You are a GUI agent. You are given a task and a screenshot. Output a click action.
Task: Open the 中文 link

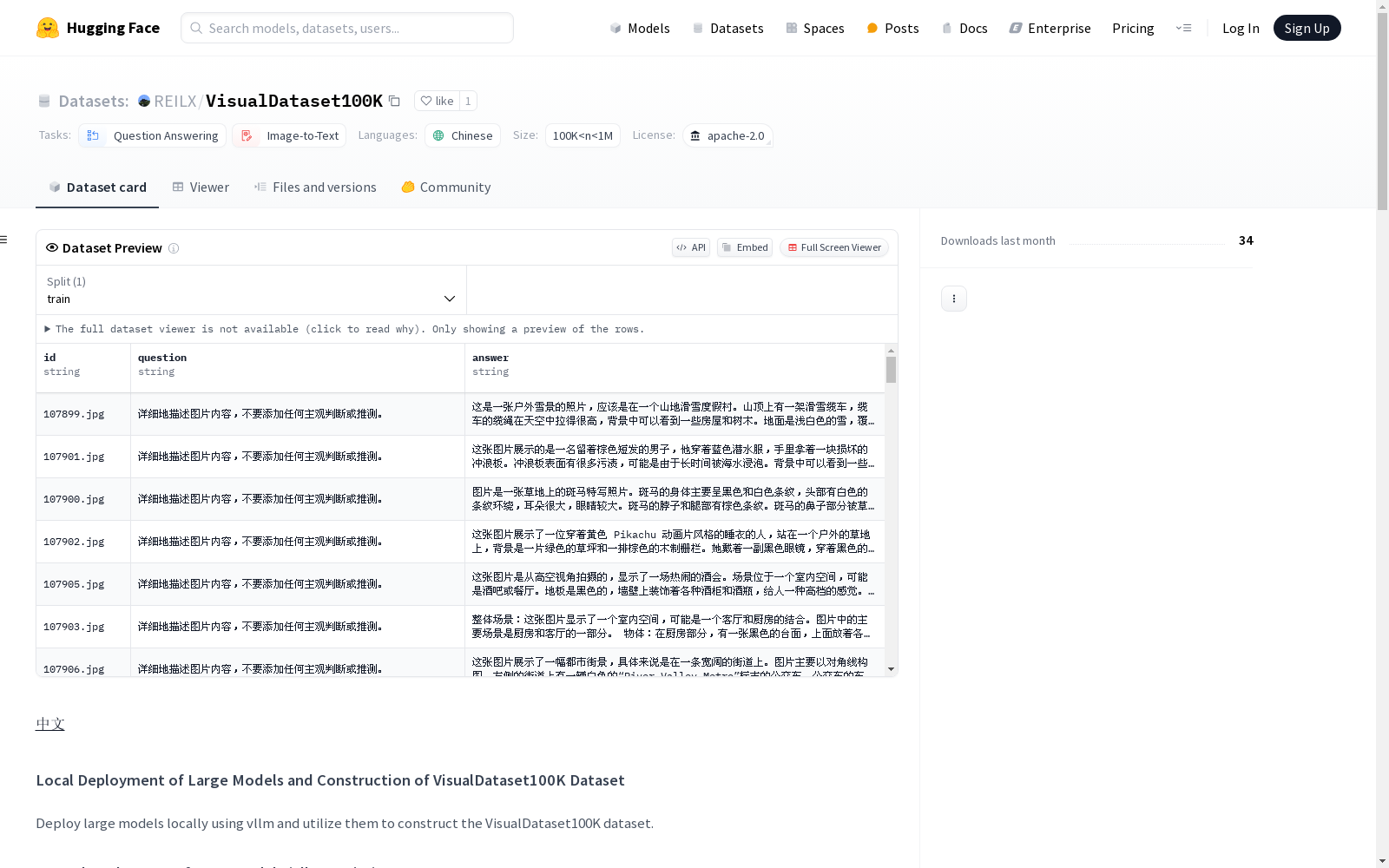[50, 724]
